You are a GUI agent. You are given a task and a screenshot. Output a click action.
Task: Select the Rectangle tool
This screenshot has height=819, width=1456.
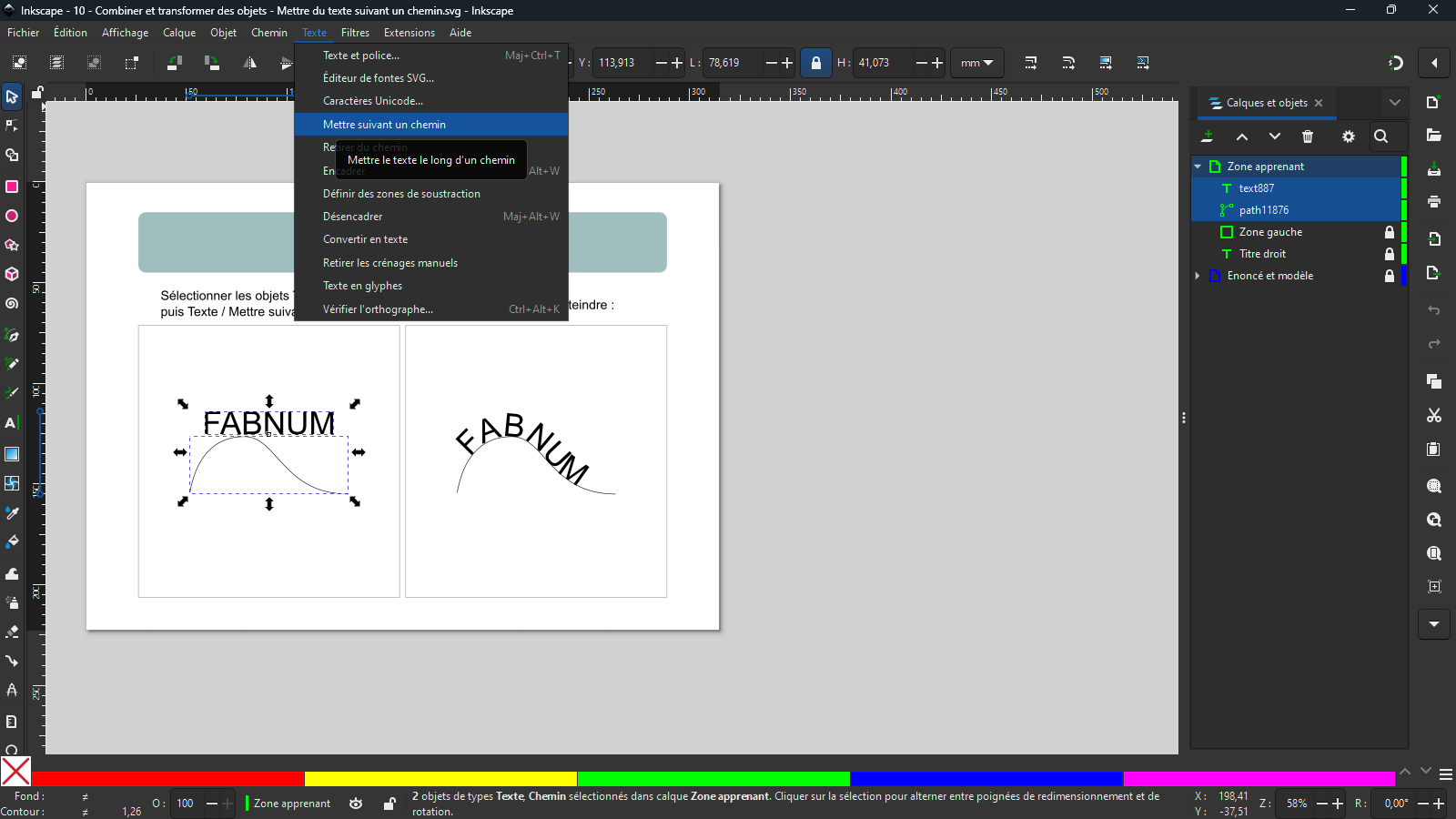coord(12,187)
